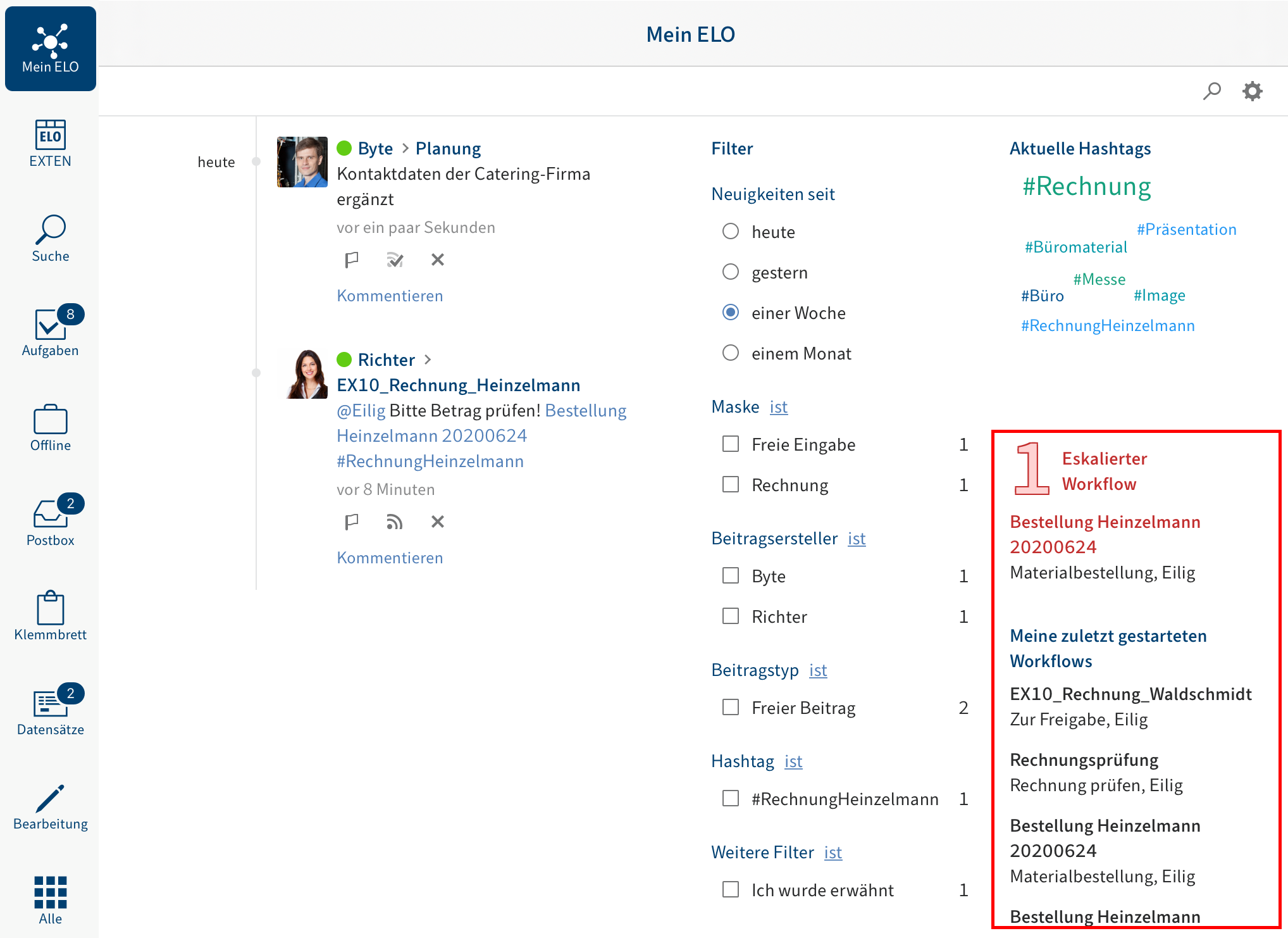Open Richter's user name link
This screenshot has height=938, width=1288.
coord(387,360)
